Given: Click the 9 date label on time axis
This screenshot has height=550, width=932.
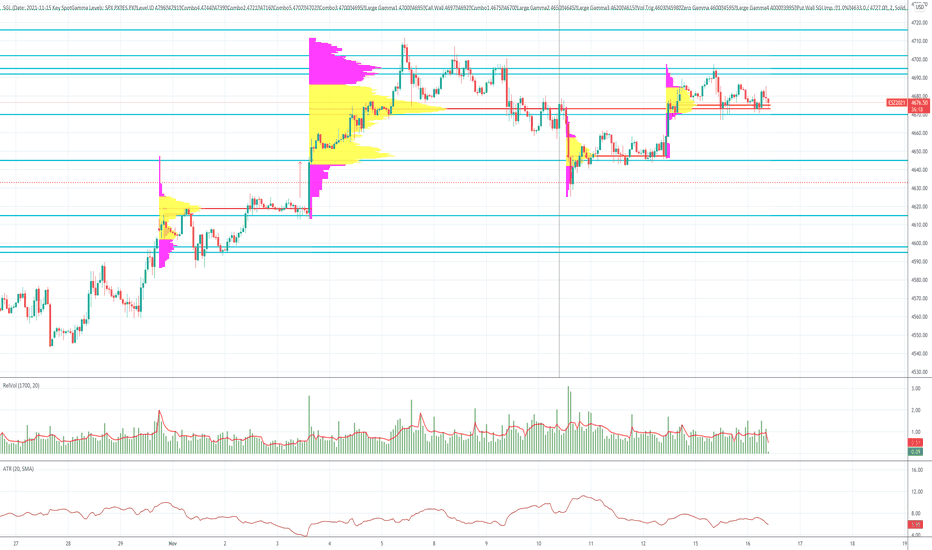Looking at the screenshot, I should [x=487, y=543].
